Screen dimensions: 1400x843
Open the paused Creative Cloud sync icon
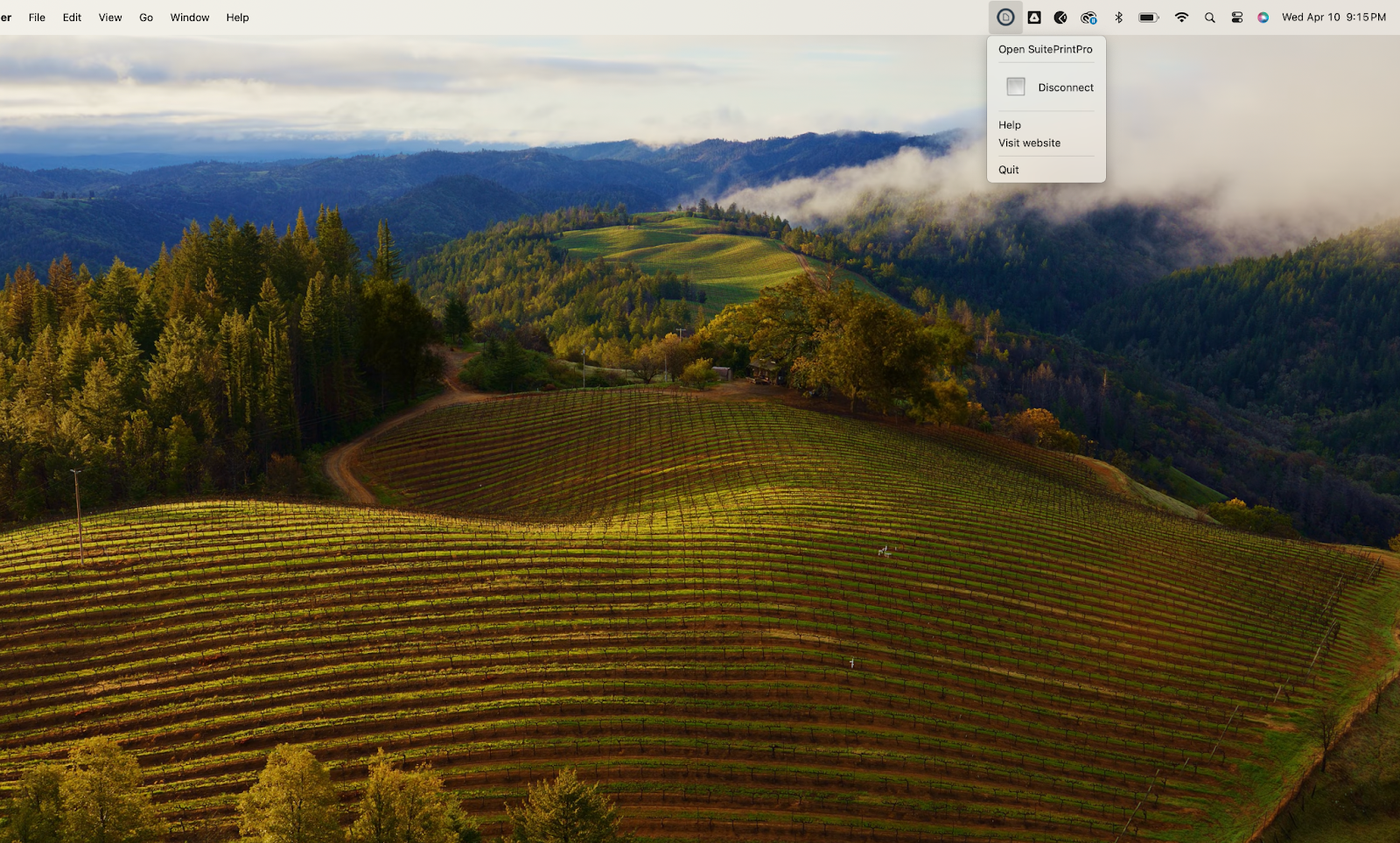pyautogui.click(x=1088, y=18)
